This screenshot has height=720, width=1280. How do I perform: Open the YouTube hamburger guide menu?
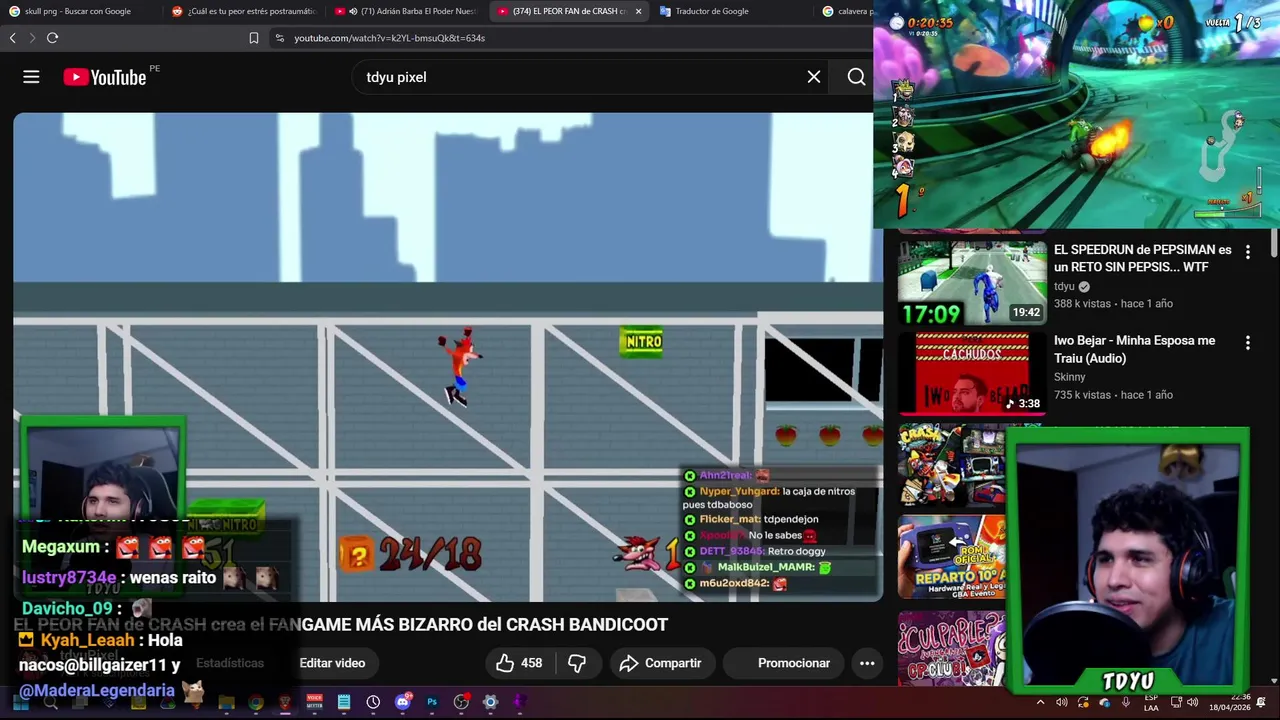(31, 77)
